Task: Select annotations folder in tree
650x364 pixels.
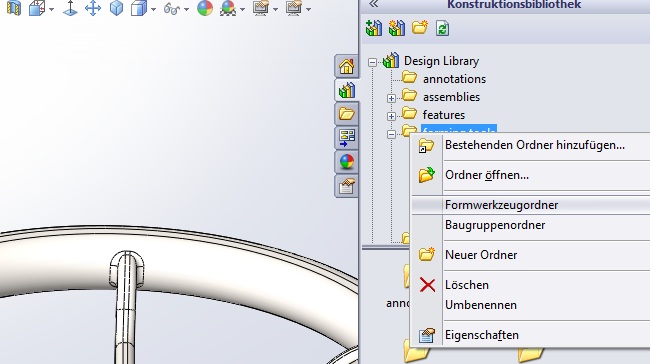Action: coord(454,79)
